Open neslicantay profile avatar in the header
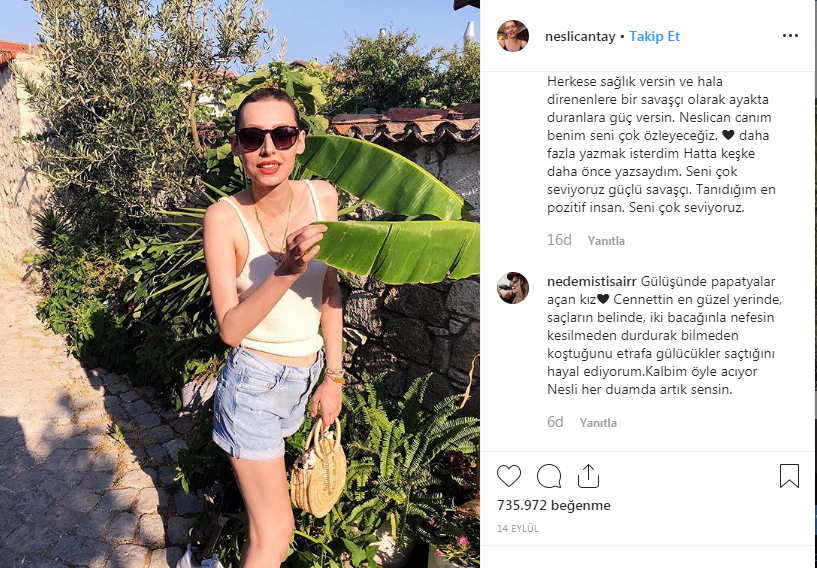This screenshot has width=817, height=568. click(513, 36)
